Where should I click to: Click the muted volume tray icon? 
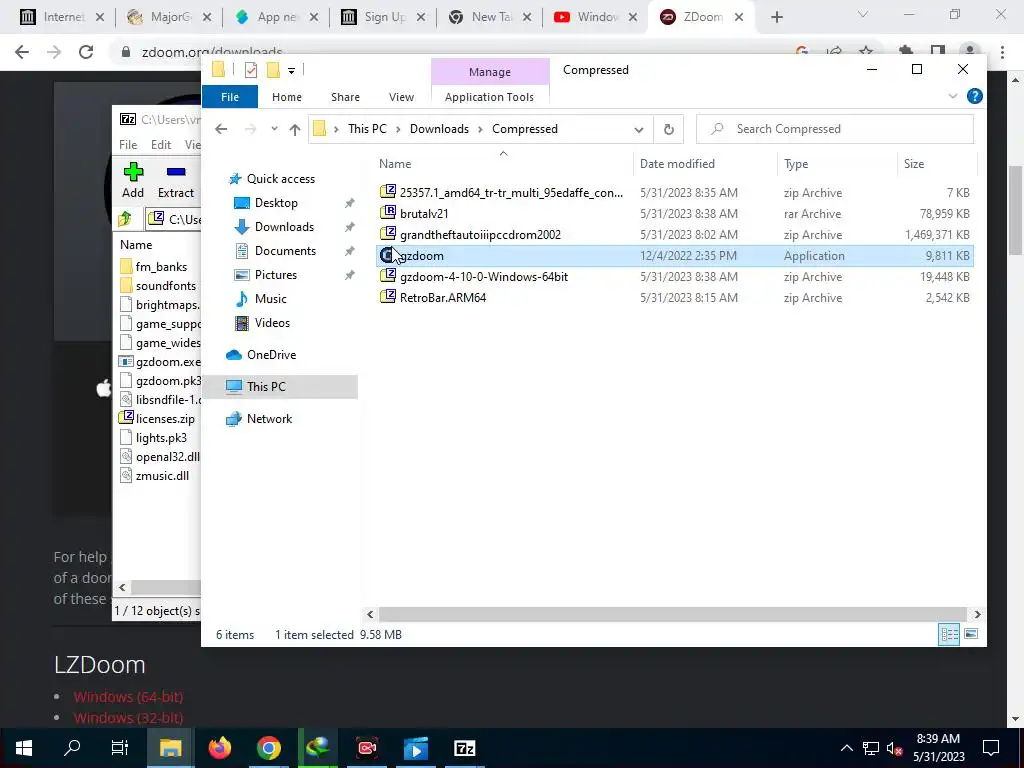click(x=894, y=749)
